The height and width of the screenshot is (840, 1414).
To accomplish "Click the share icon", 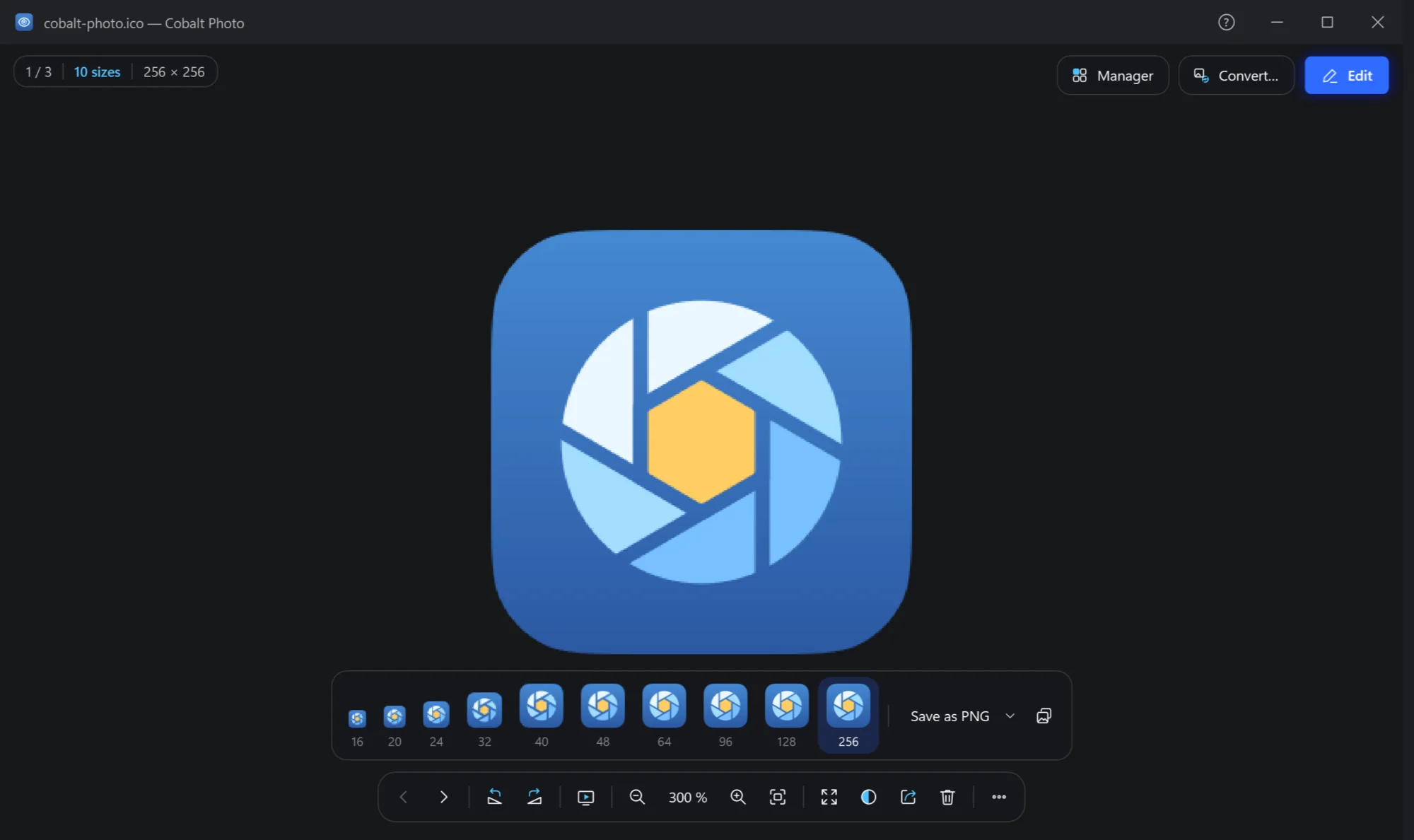I will (x=908, y=797).
